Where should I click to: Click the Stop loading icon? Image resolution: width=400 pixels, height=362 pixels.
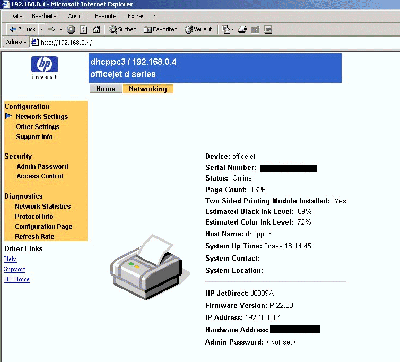(x=71, y=30)
